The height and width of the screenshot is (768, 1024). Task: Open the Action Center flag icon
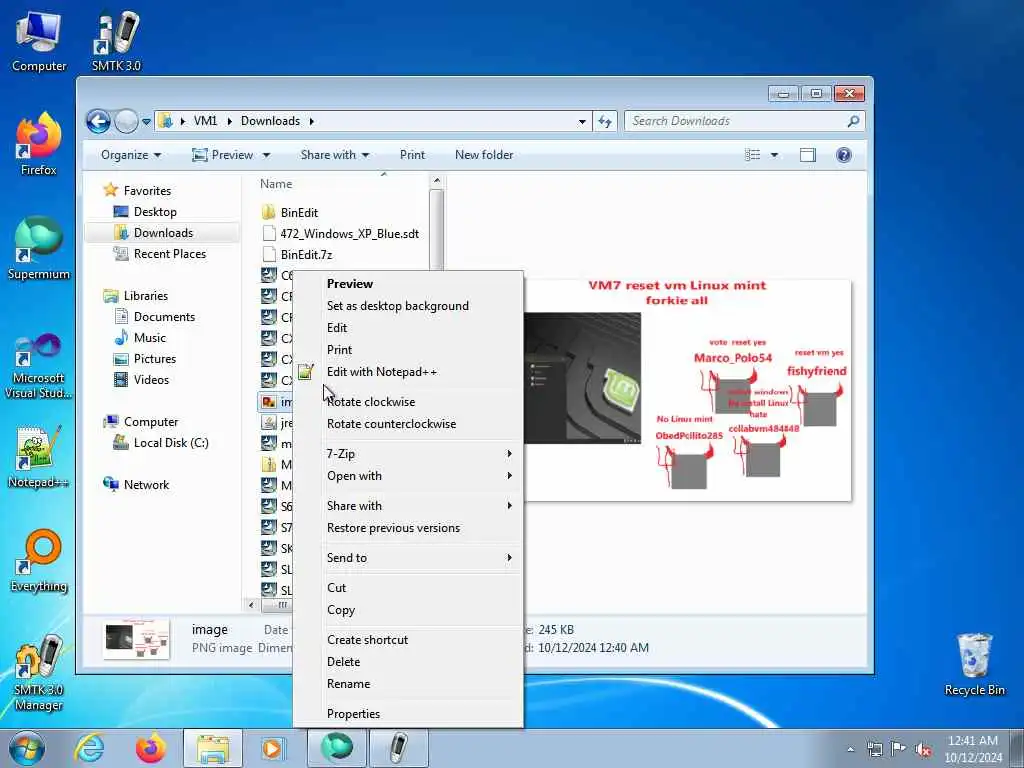click(x=899, y=750)
